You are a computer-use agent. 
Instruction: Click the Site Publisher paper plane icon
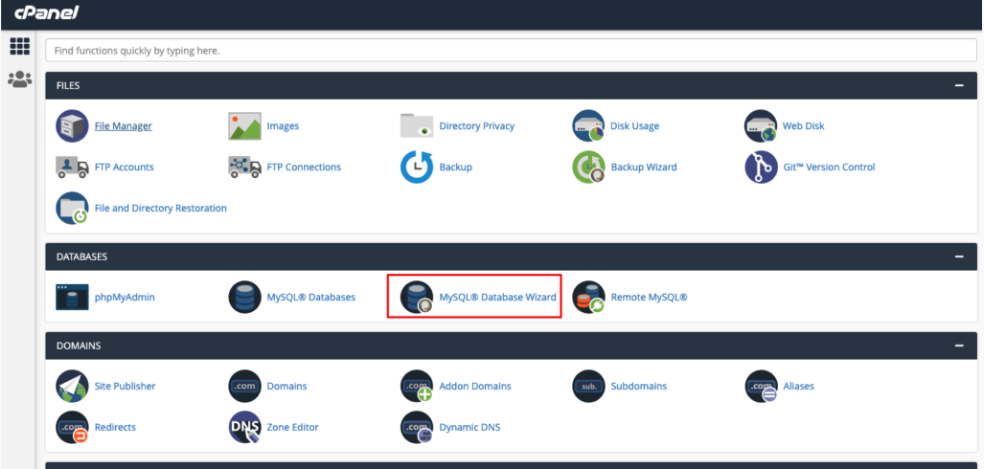coord(72,386)
